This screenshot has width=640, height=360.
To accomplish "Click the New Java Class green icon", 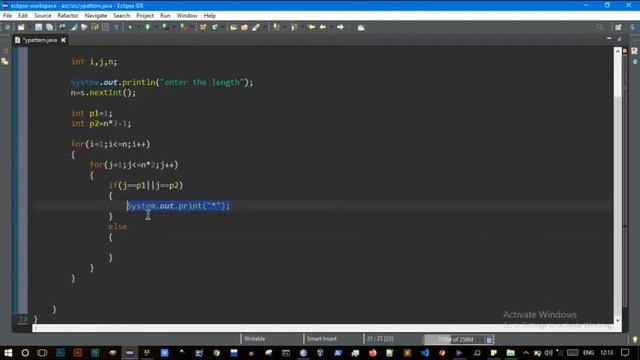I will [214, 27].
